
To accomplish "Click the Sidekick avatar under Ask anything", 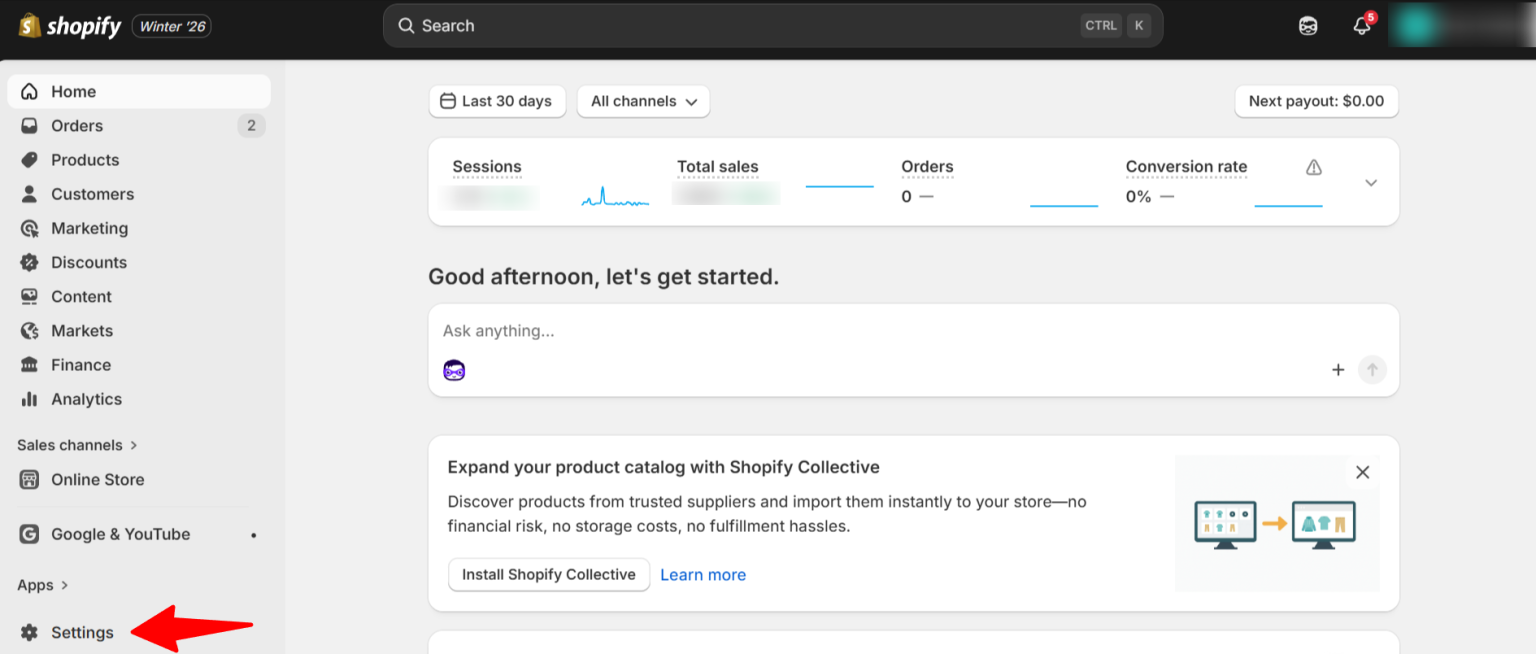I will (455, 370).
